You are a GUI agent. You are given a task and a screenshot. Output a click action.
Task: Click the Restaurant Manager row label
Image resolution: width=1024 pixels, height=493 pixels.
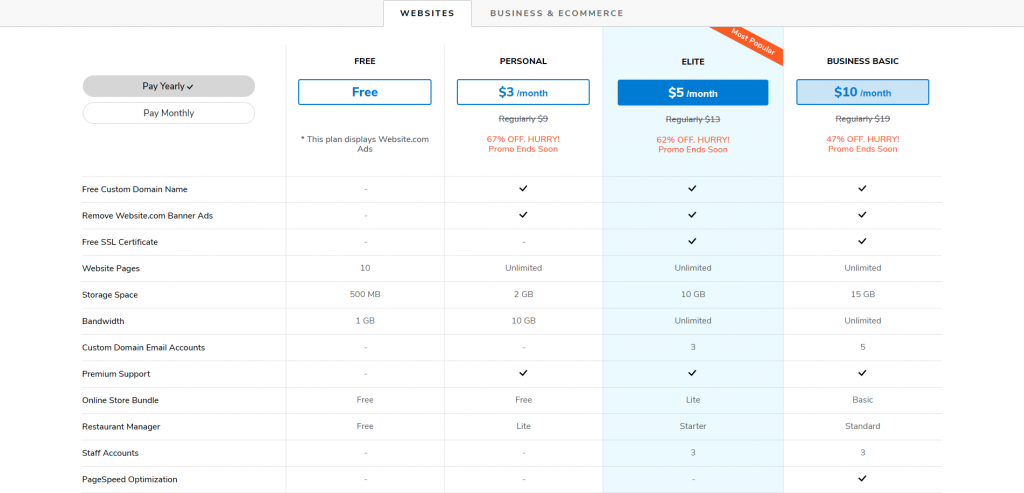[x=121, y=426]
